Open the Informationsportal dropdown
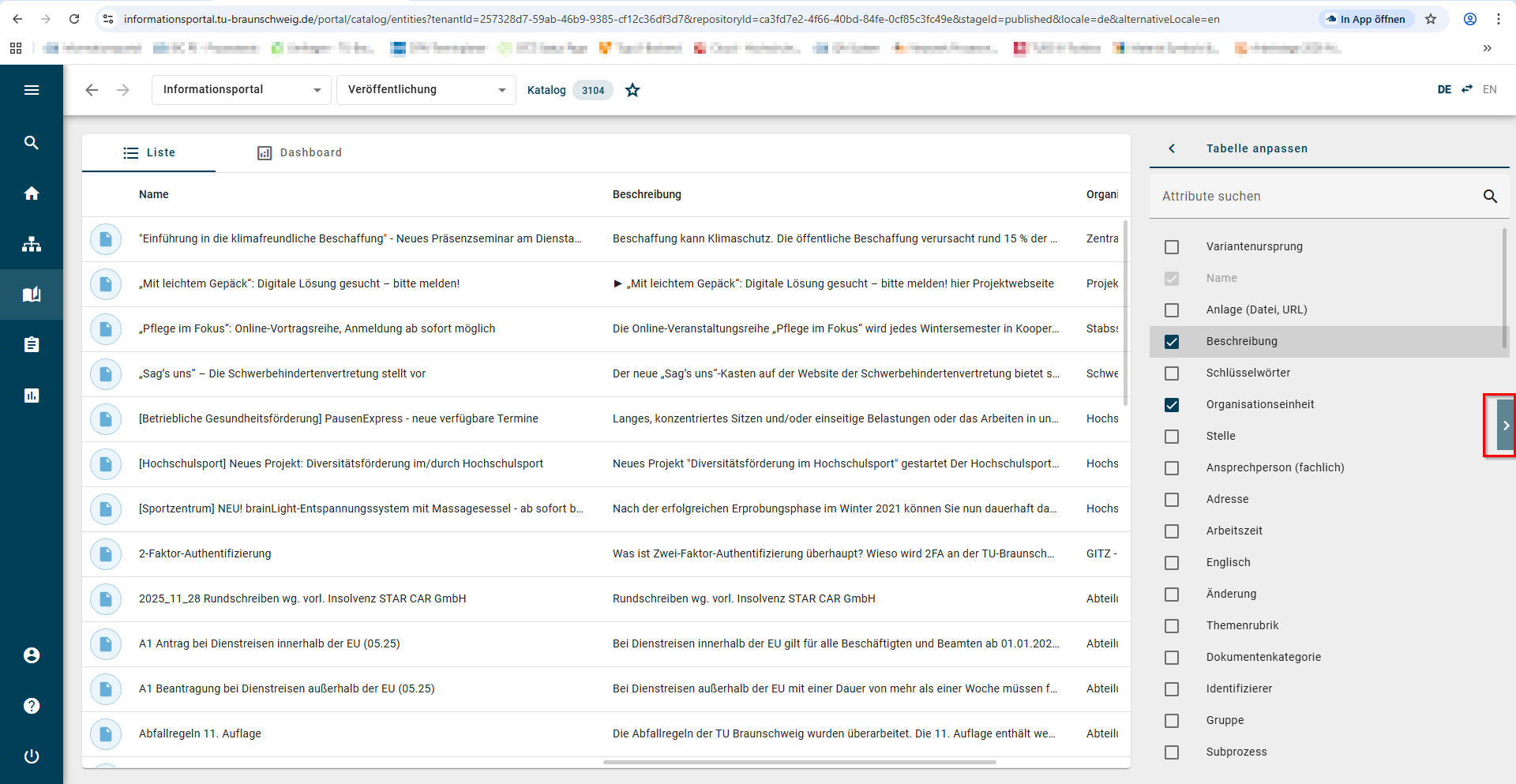This screenshot has width=1516, height=784. [241, 90]
